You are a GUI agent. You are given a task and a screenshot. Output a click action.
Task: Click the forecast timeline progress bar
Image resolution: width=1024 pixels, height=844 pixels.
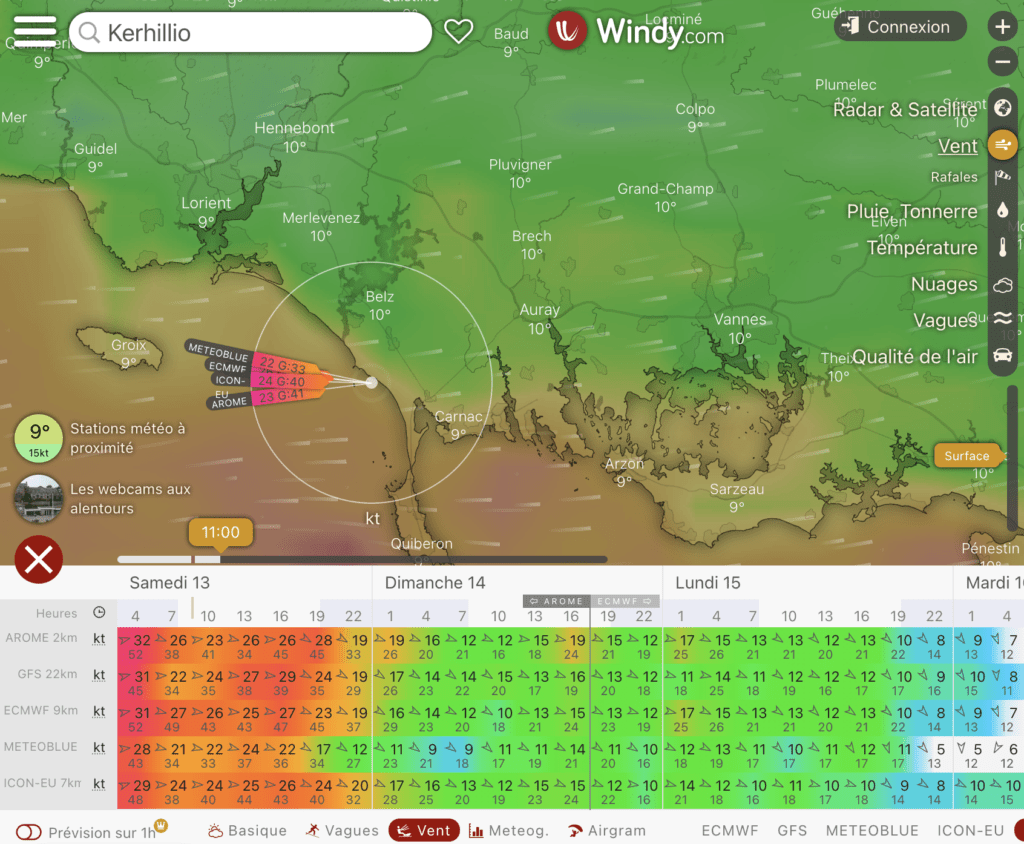coord(362,559)
